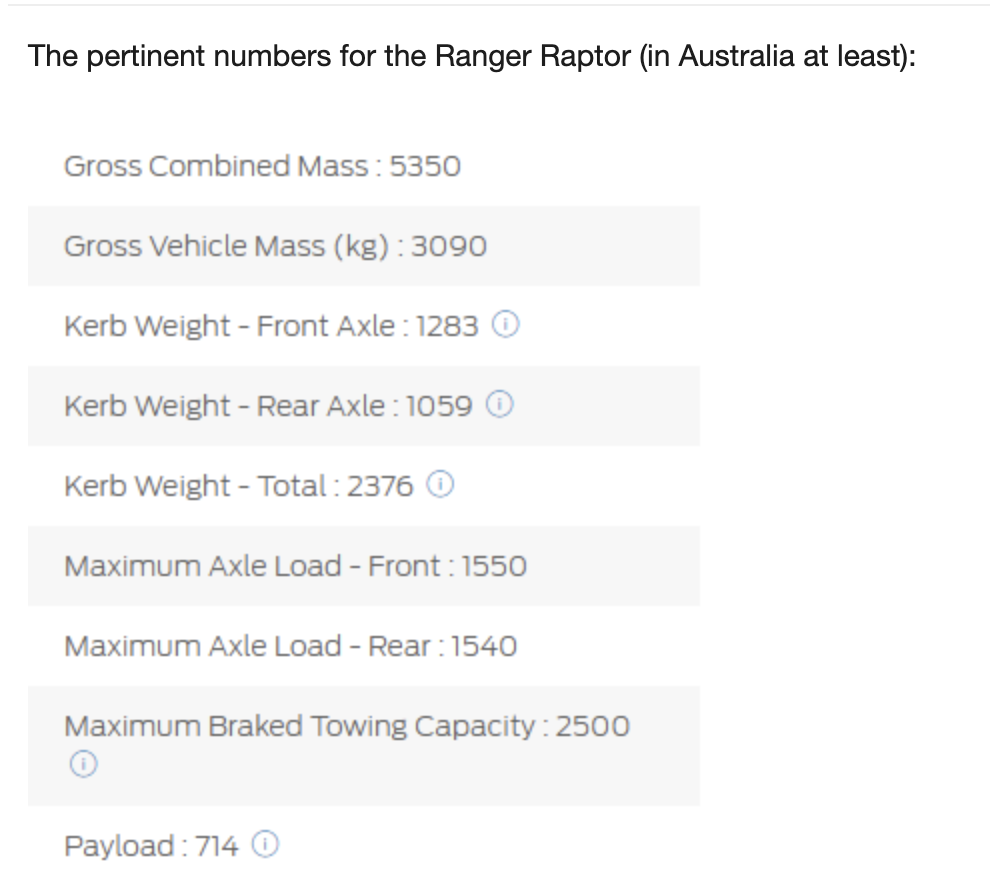Viewport: 990px width, 890px height.
Task: Click the Gross Combined Mass label
Action: (x=216, y=166)
